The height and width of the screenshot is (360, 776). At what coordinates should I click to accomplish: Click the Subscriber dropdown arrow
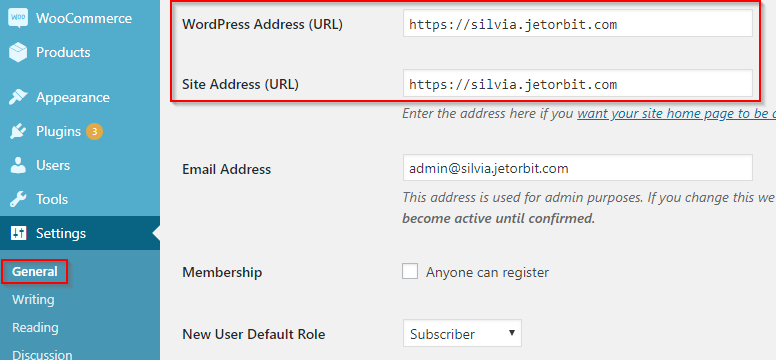pos(512,333)
